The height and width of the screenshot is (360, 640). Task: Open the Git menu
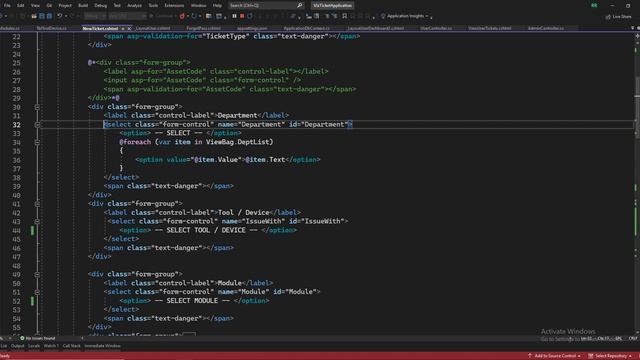tap(49, 5)
